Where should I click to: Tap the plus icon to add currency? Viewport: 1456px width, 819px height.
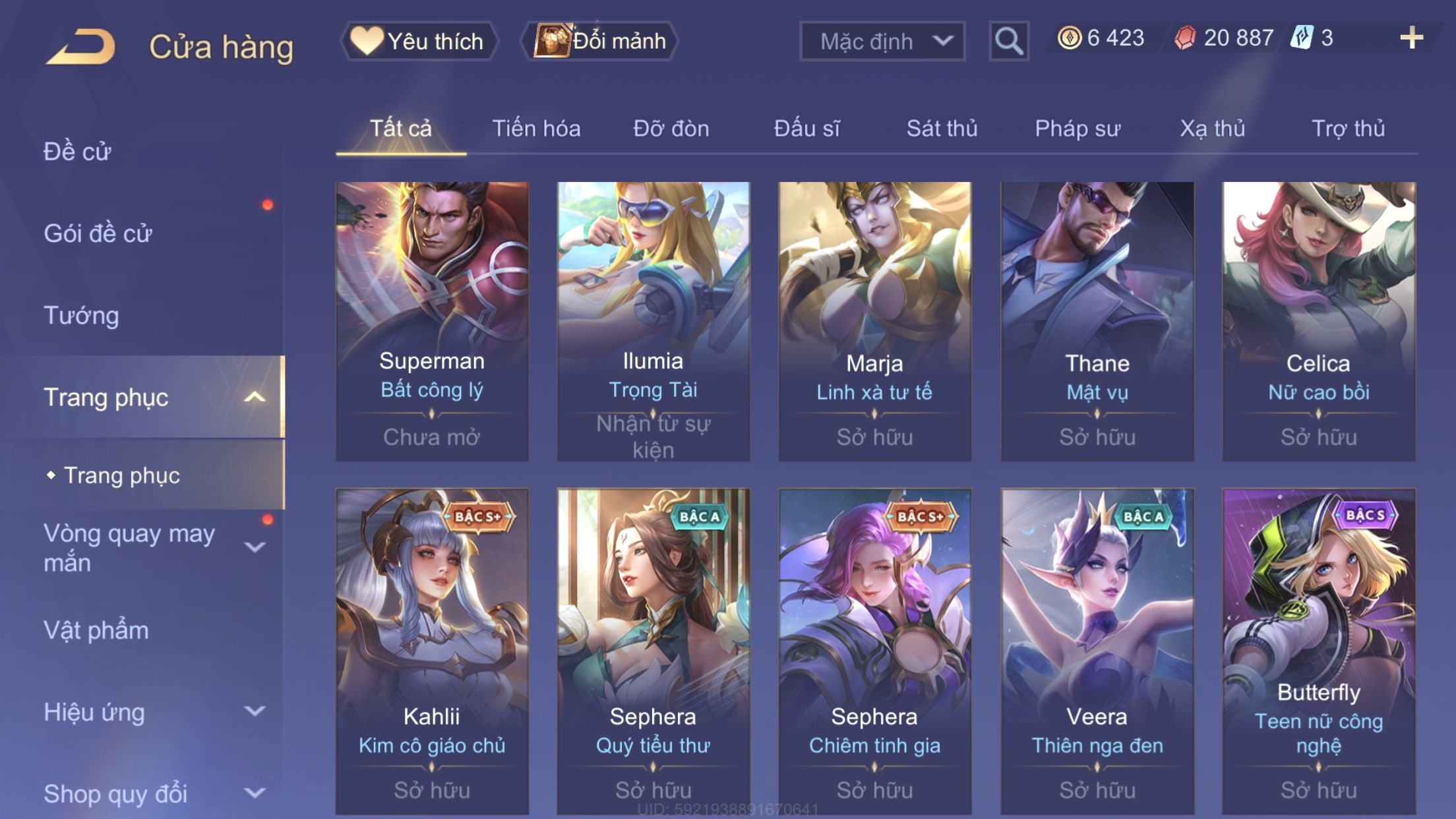(1411, 38)
